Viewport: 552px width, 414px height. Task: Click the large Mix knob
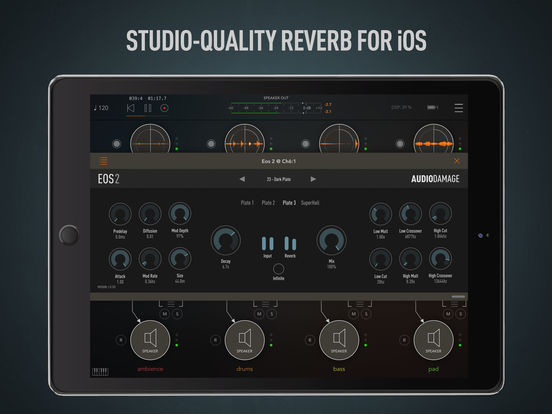pyautogui.click(x=331, y=240)
